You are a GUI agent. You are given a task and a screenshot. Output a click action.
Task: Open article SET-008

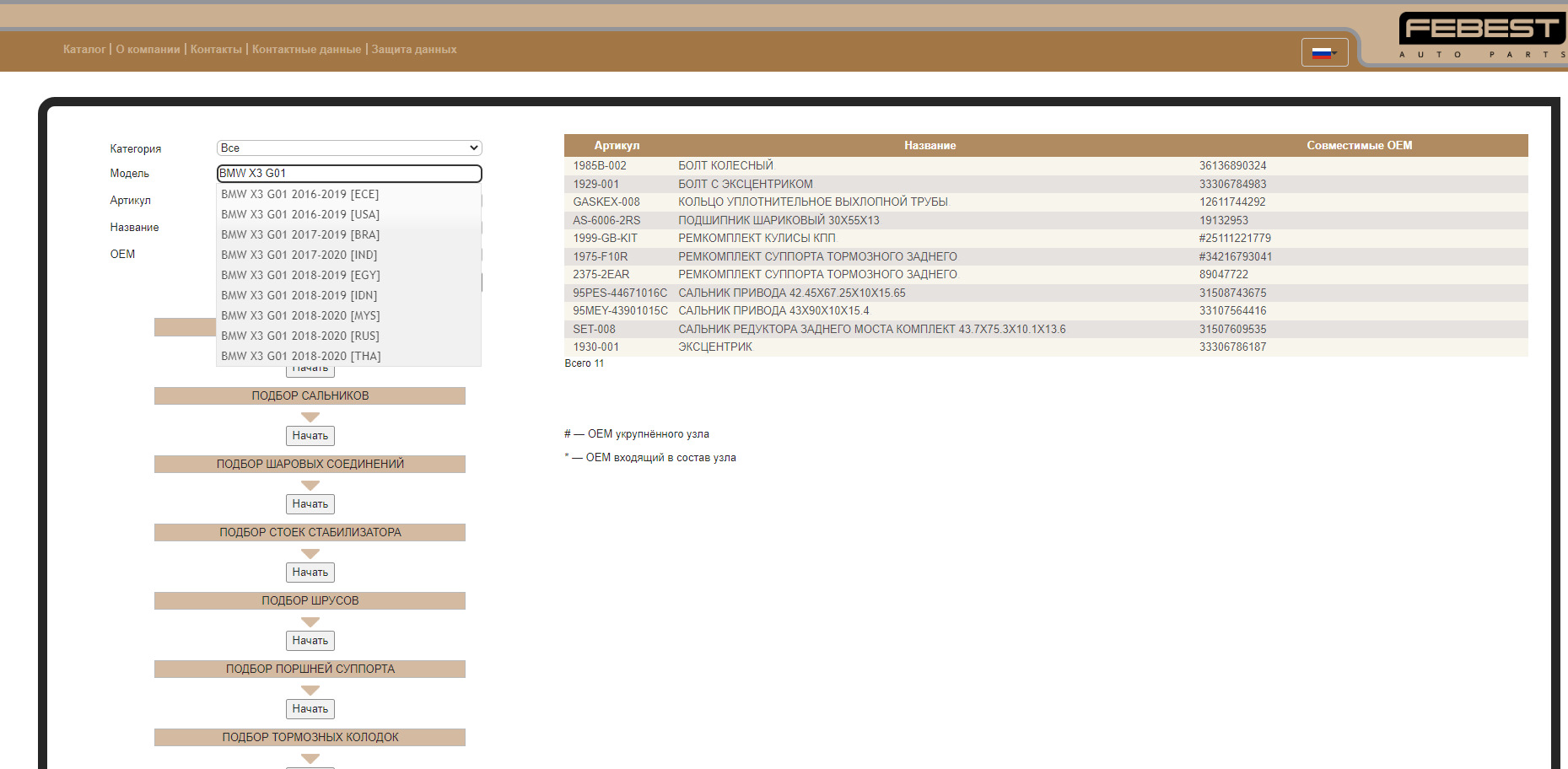594,330
